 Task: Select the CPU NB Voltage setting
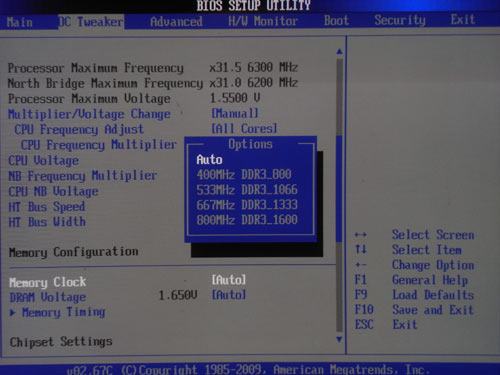pos(53,191)
